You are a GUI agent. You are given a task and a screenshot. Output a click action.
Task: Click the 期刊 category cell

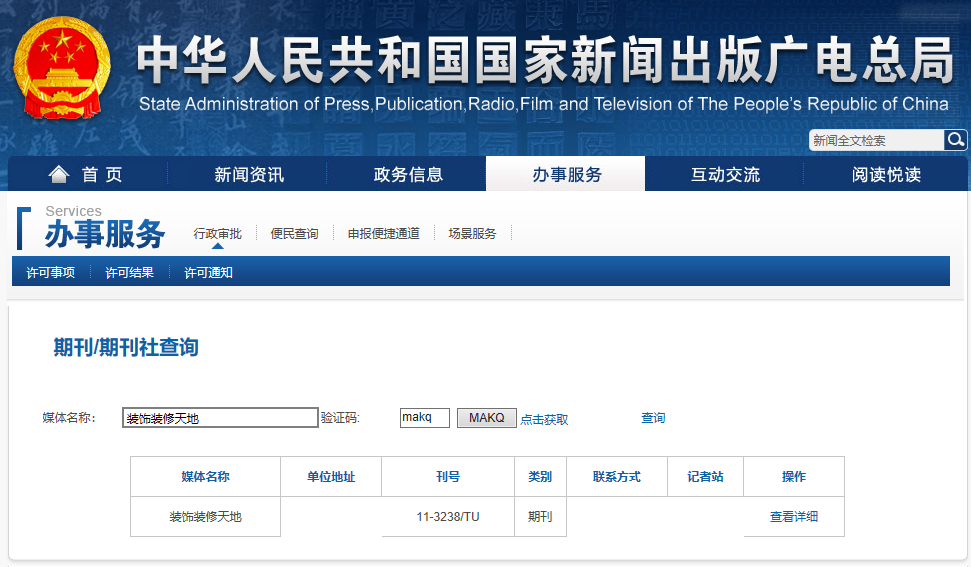(x=540, y=516)
